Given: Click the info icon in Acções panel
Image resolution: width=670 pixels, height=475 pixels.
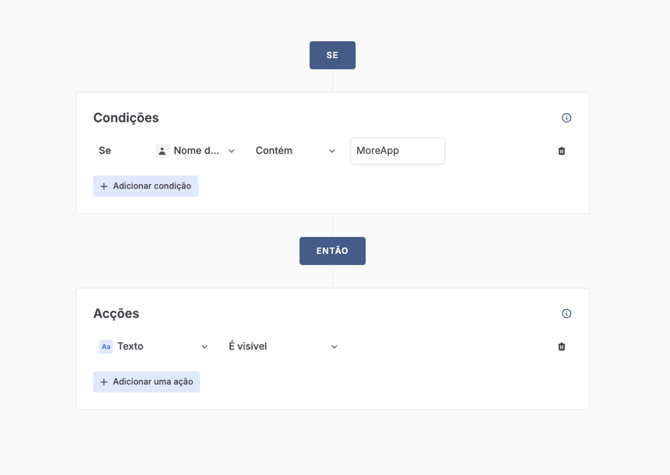Looking at the screenshot, I should click(566, 314).
